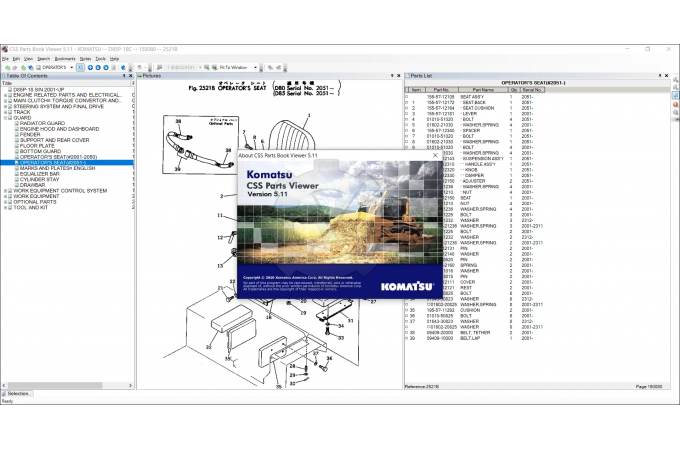Select EQUALIZER BAR tree item
680x450 pixels.
click(x=39, y=174)
